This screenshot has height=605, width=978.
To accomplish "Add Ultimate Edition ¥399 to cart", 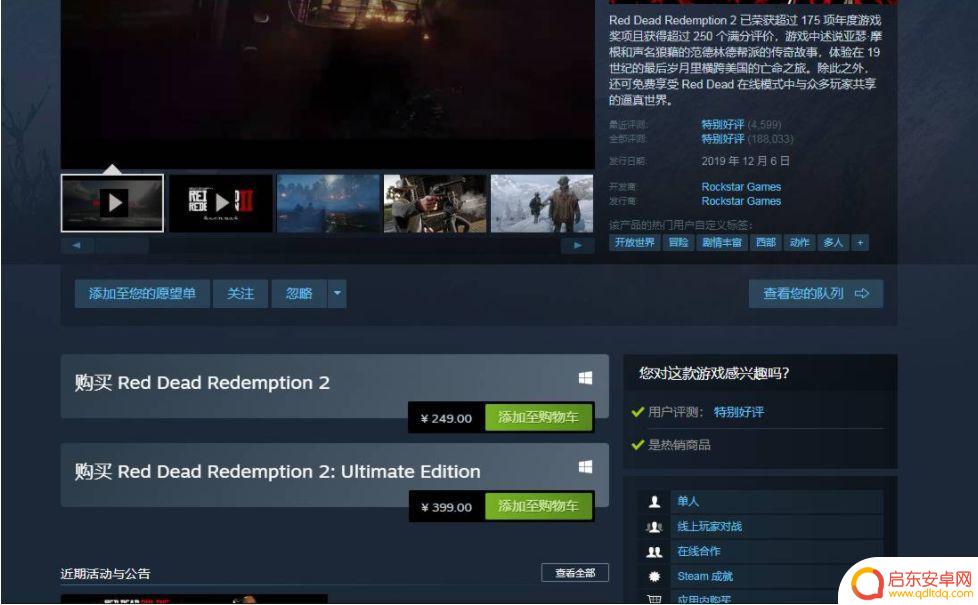I will (x=539, y=506).
